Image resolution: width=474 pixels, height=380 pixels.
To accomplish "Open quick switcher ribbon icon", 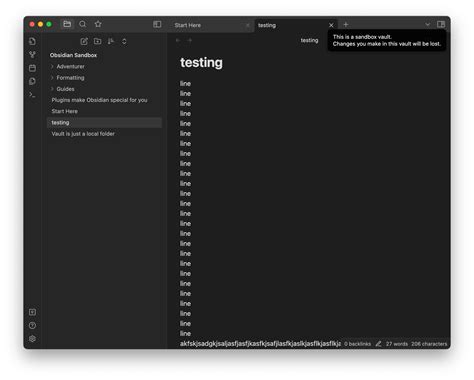I will [32, 41].
